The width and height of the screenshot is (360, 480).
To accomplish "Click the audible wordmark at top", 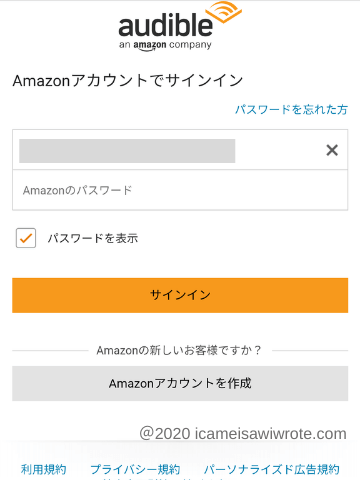I will pos(165,26).
